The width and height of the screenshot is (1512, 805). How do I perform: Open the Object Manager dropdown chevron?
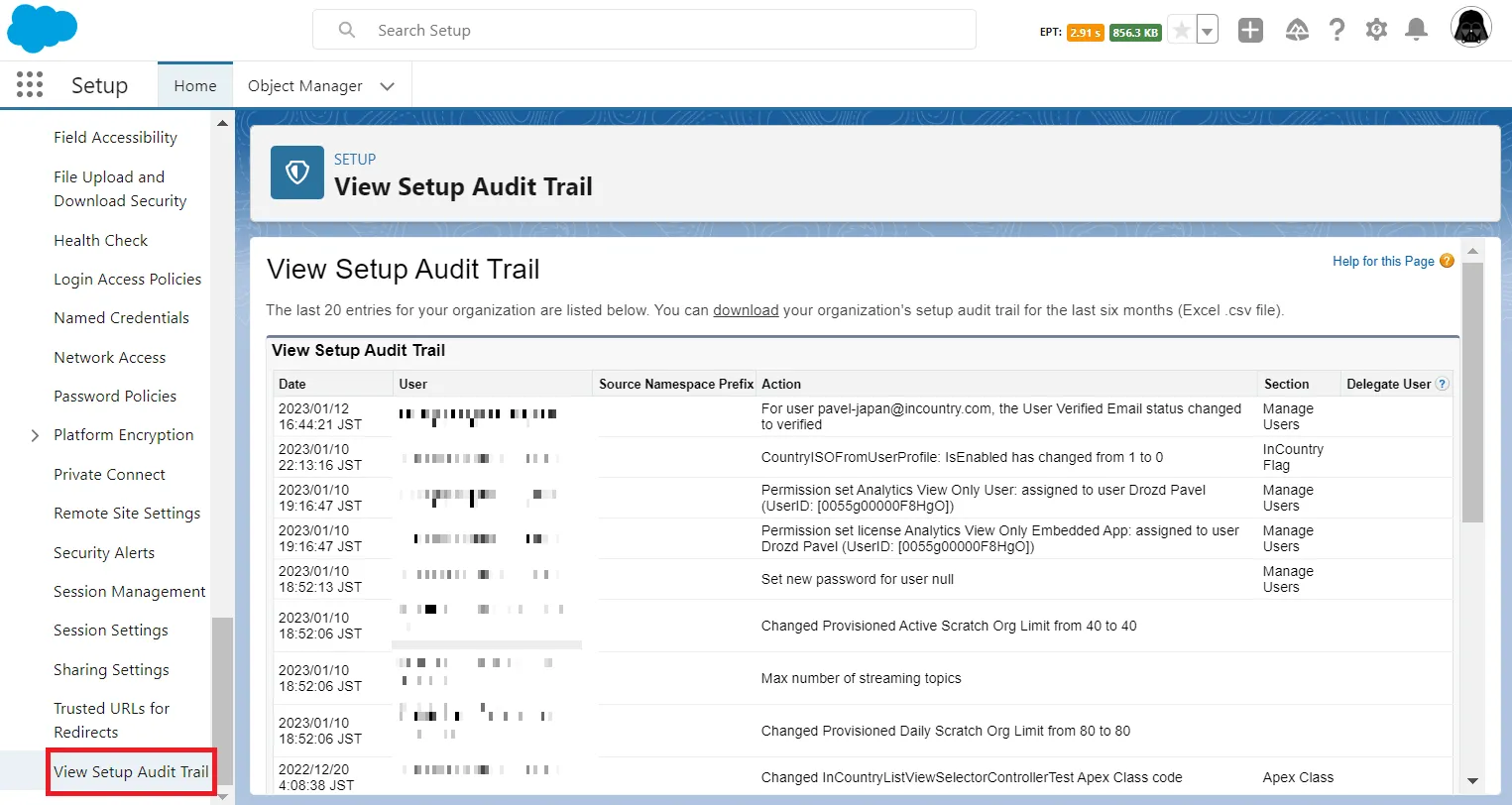(388, 86)
